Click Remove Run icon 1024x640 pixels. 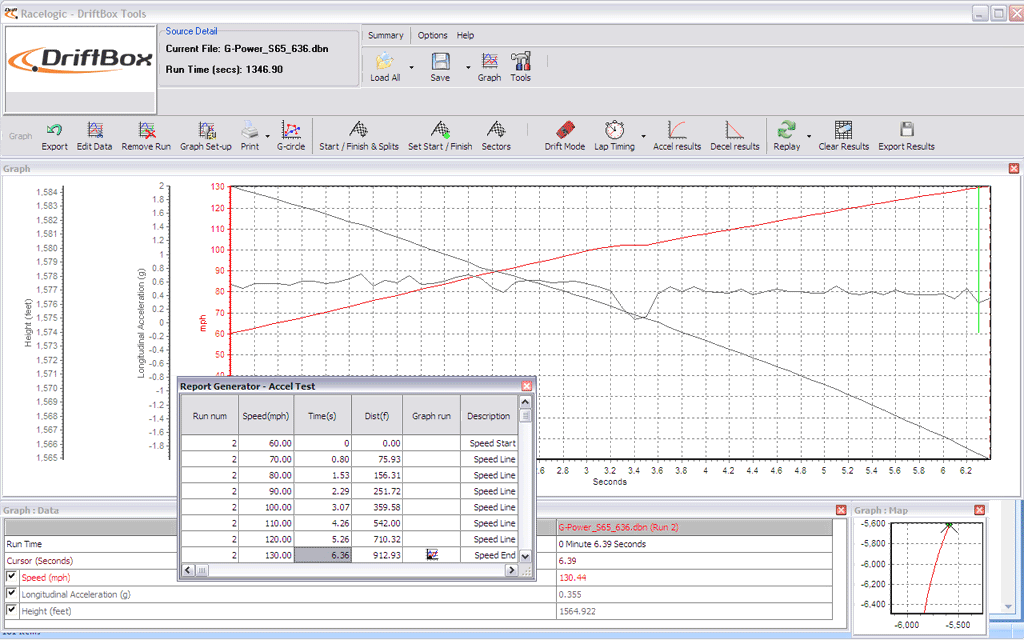(146, 130)
